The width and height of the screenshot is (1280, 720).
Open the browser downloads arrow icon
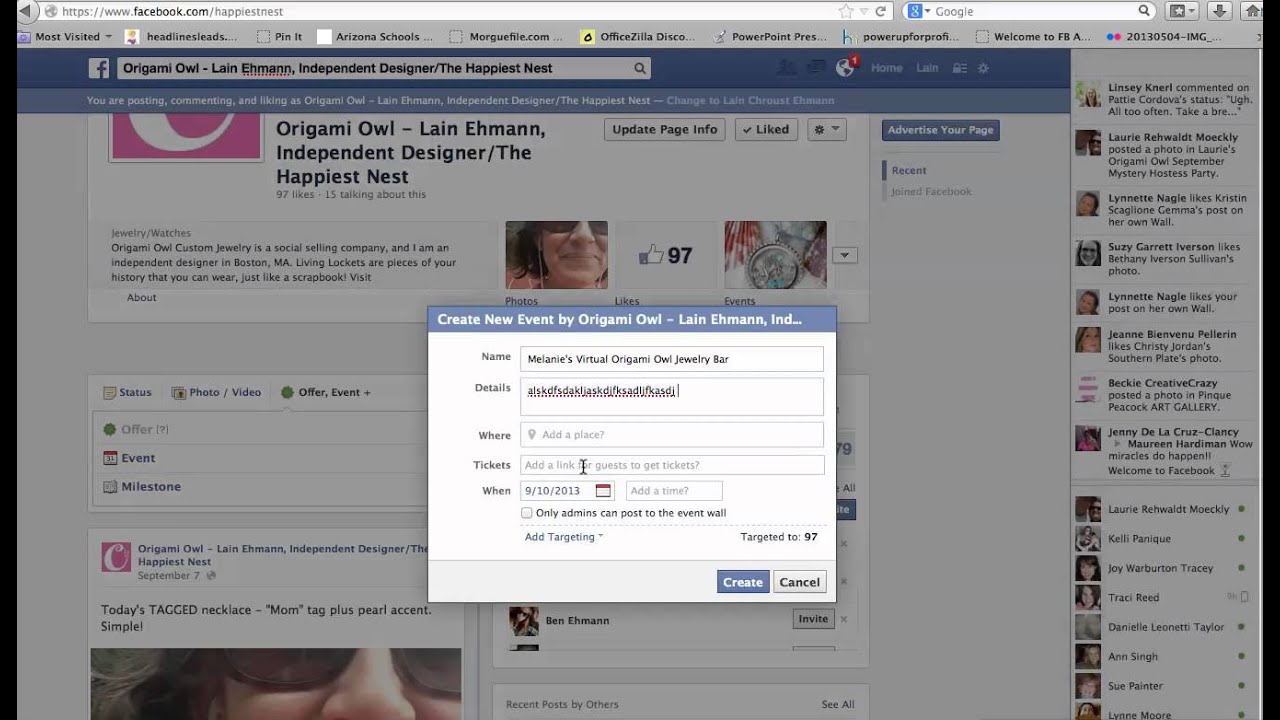coord(1219,11)
